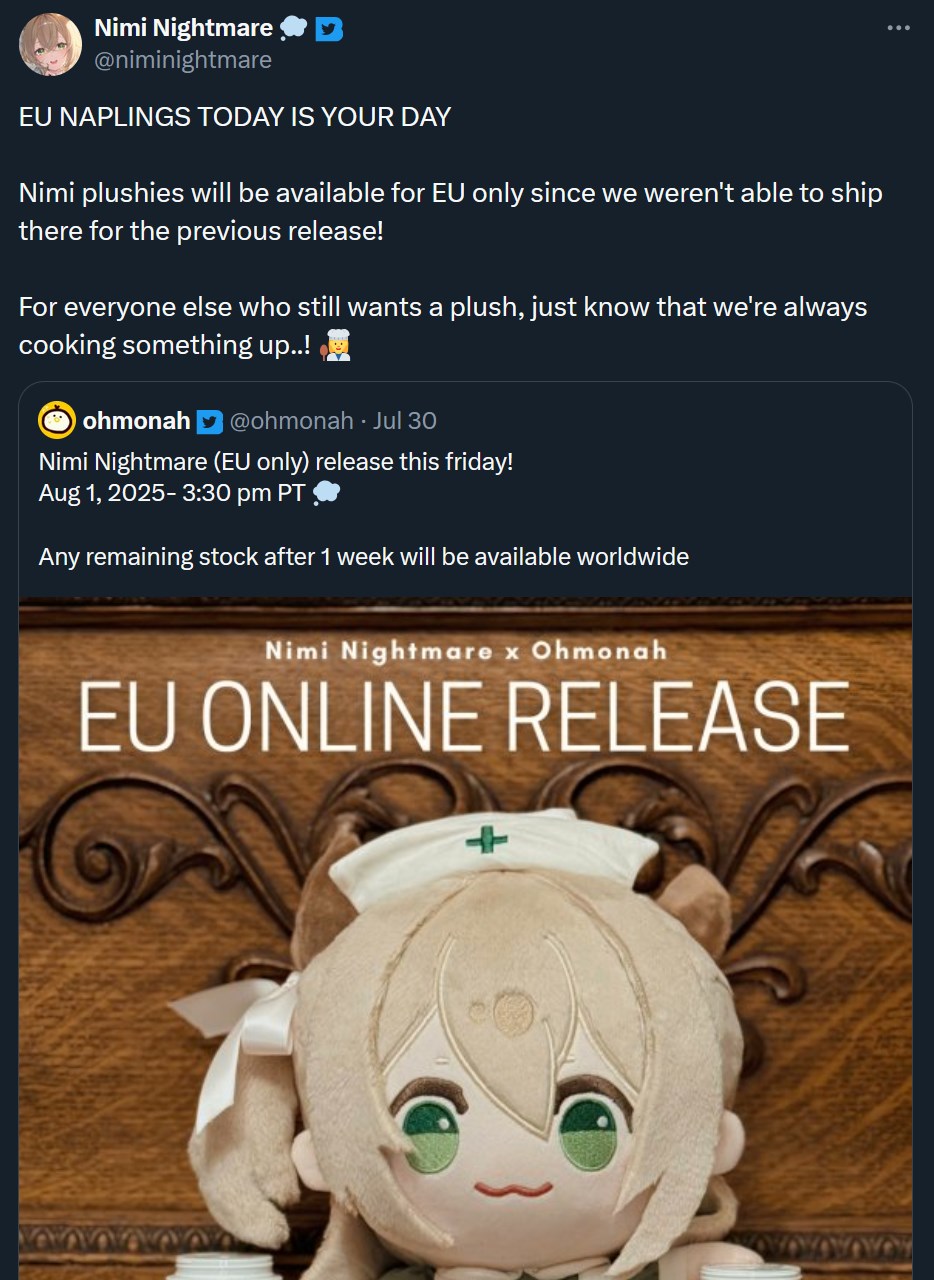Image resolution: width=934 pixels, height=1280 pixels.
Task: Open the @niminightmare handle link
Action: (x=183, y=60)
